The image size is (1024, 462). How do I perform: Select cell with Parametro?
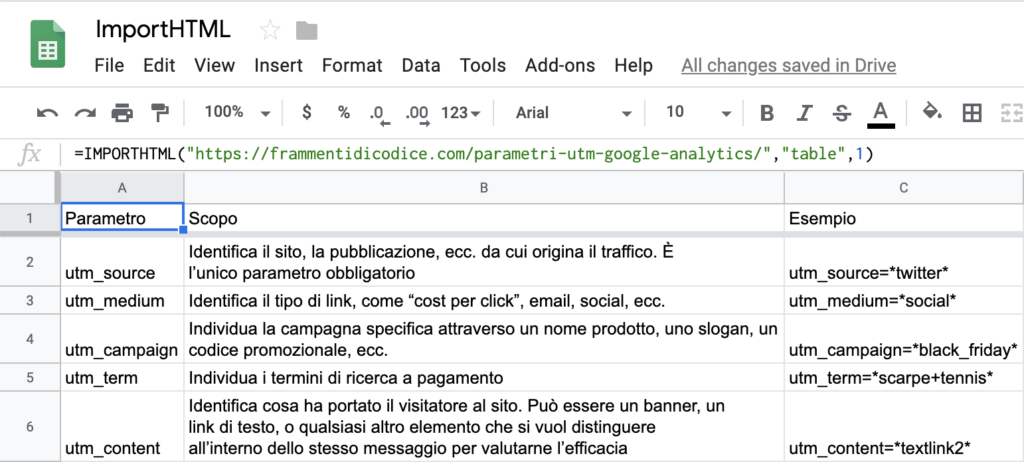click(x=122, y=218)
